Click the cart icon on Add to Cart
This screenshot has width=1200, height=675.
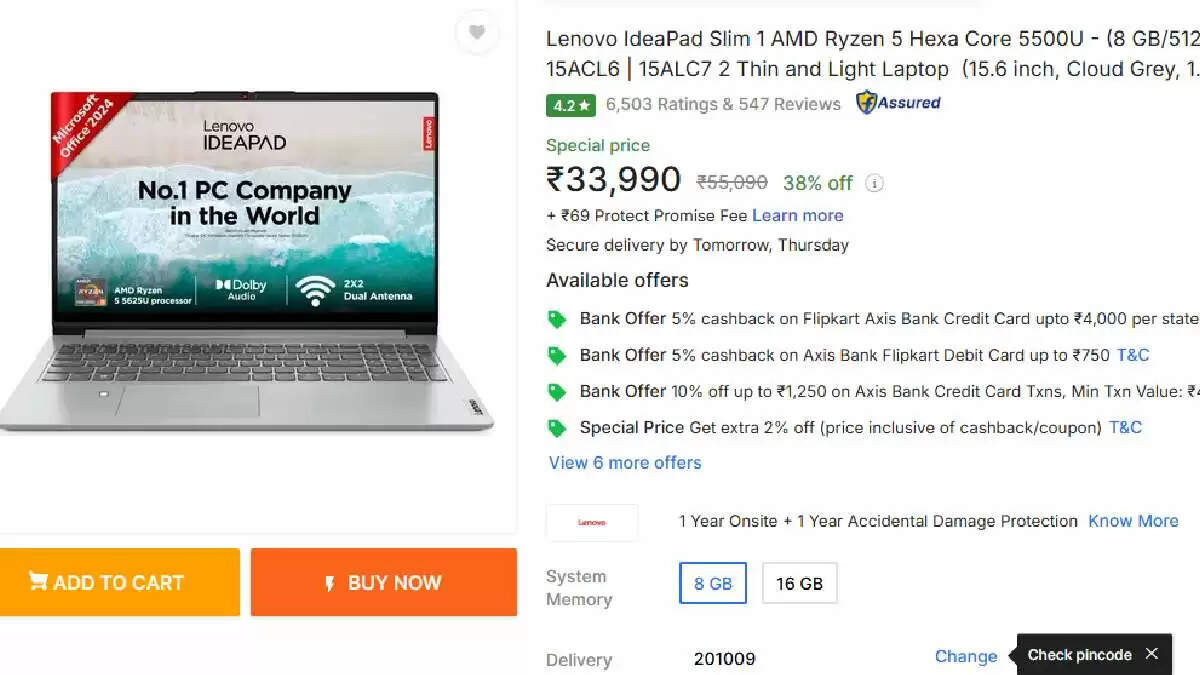(x=38, y=582)
